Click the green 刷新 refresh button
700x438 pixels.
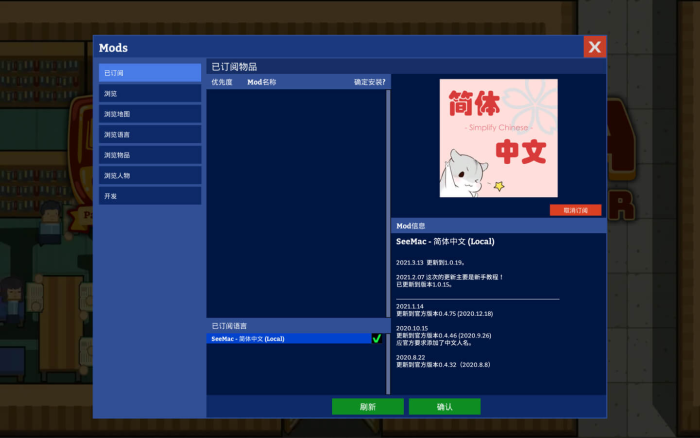tap(367, 407)
